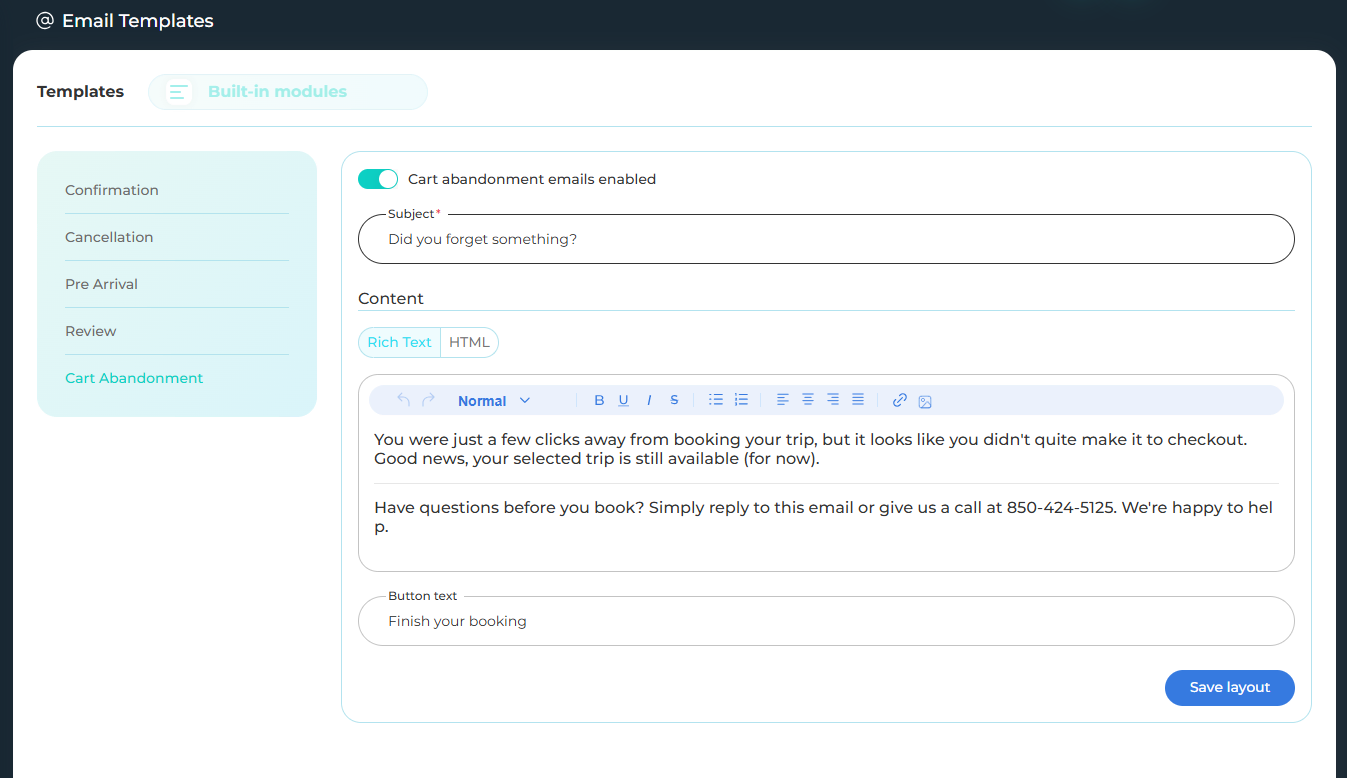Apply underline formatting
The image size is (1347, 778).
coord(623,400)
